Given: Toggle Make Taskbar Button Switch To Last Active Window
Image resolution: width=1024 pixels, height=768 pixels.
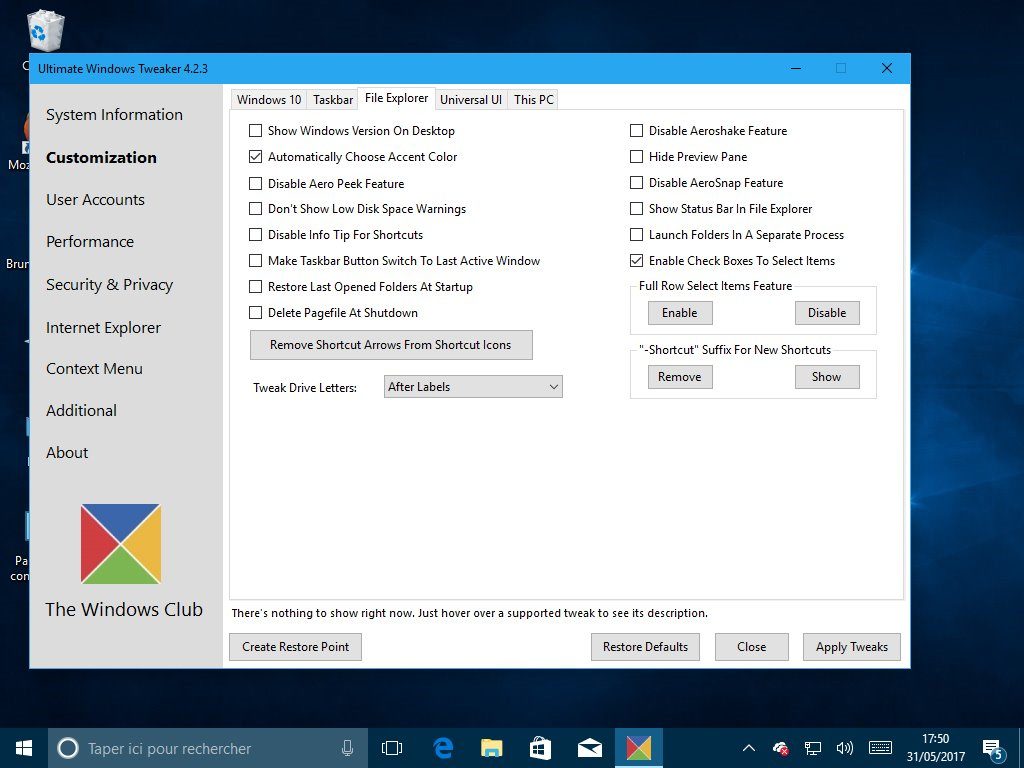Looking at the screenshot, I should (x=255, y=261).
